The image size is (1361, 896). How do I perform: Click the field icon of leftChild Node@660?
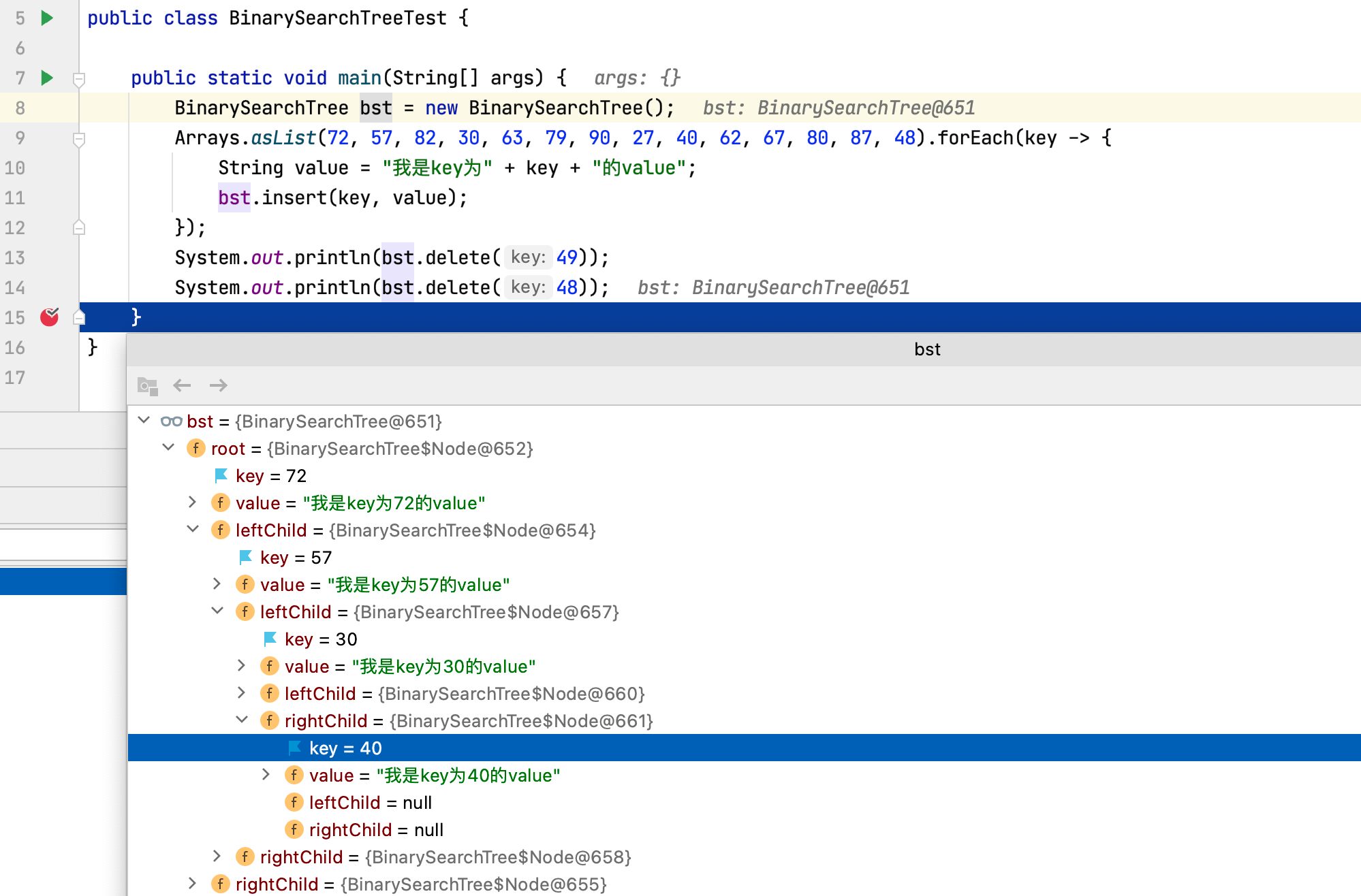pyautogui.click(x=270, y=693)
